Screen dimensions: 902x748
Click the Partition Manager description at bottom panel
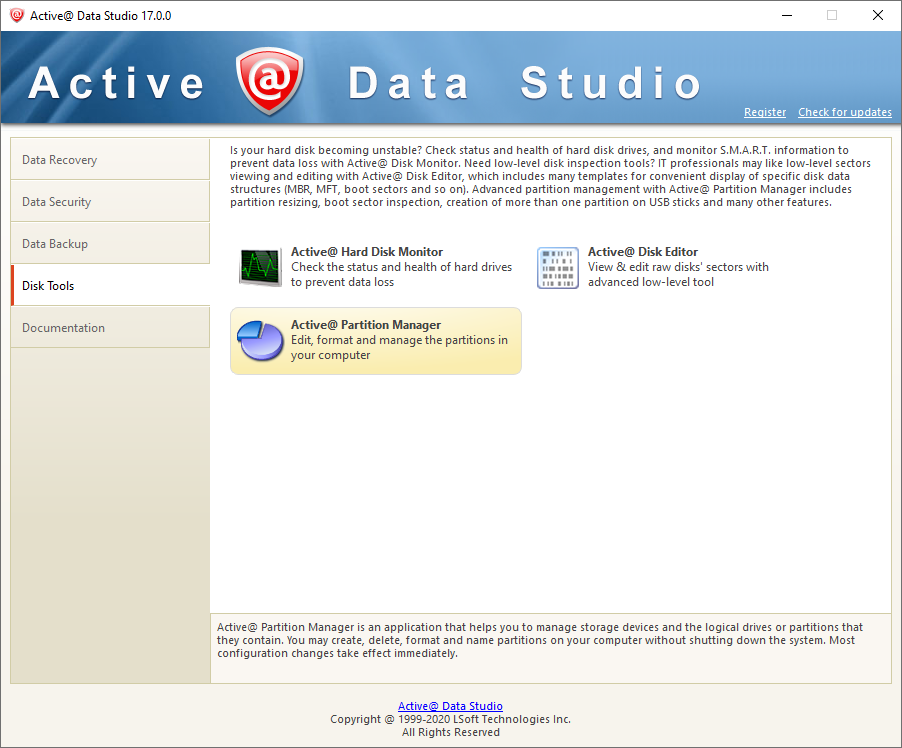click(540, 640)
